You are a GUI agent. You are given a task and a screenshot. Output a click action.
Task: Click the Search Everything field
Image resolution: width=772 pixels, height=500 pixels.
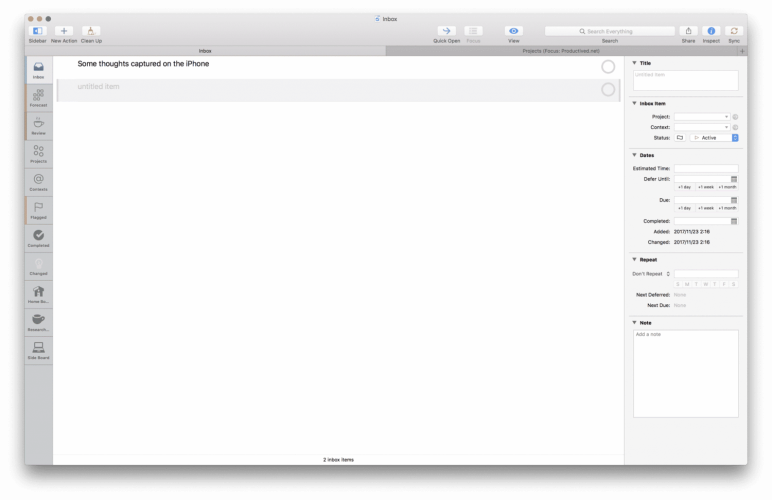click(x=610, y=31)
